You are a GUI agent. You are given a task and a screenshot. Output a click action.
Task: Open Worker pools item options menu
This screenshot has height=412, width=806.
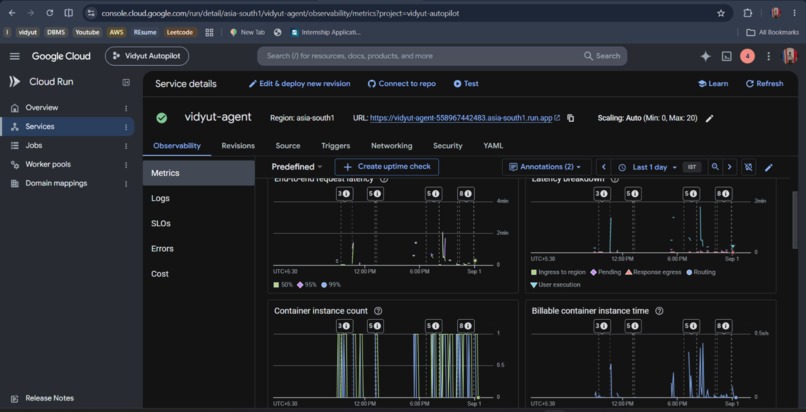coord(126,165)
